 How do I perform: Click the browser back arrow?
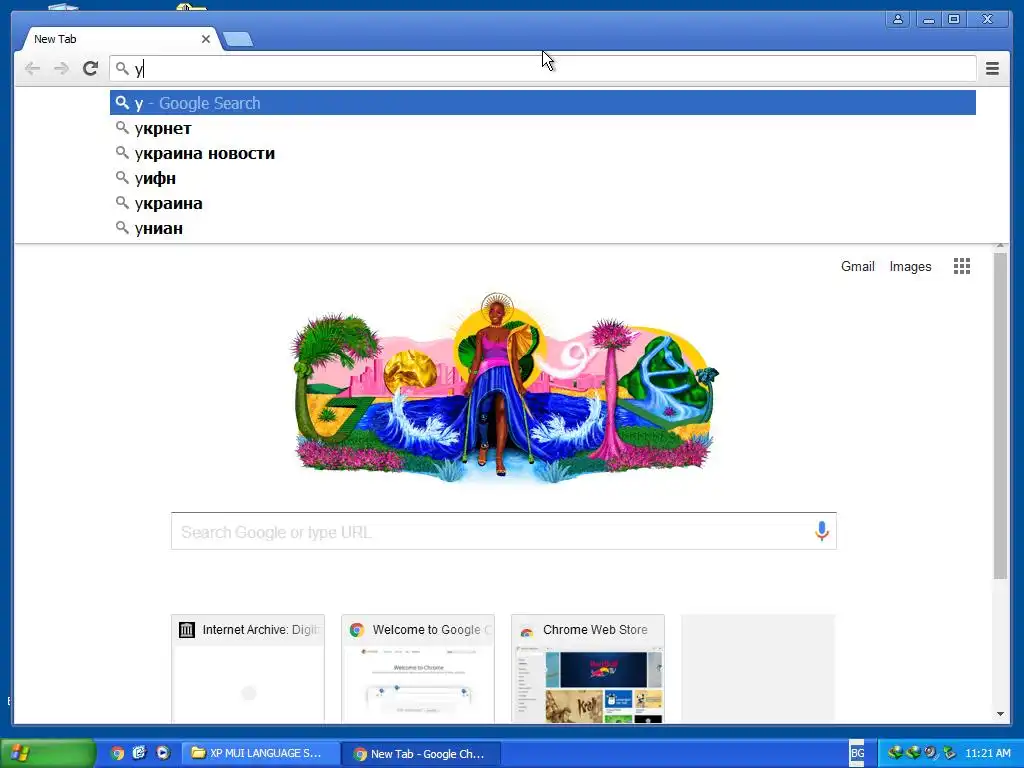[x=32, y=69]
